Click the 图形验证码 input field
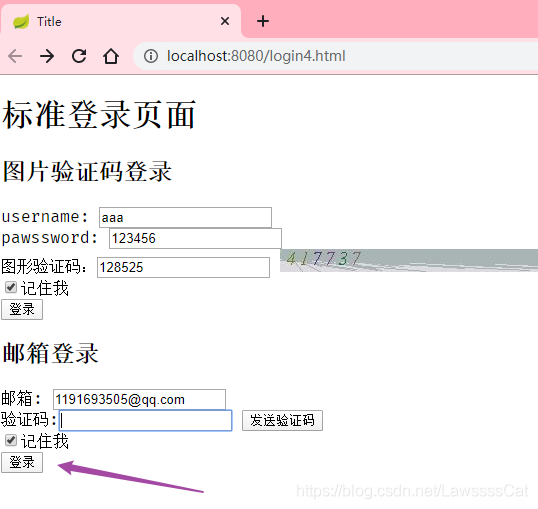This screenshot has width=538, height=509. pos(183,267)
